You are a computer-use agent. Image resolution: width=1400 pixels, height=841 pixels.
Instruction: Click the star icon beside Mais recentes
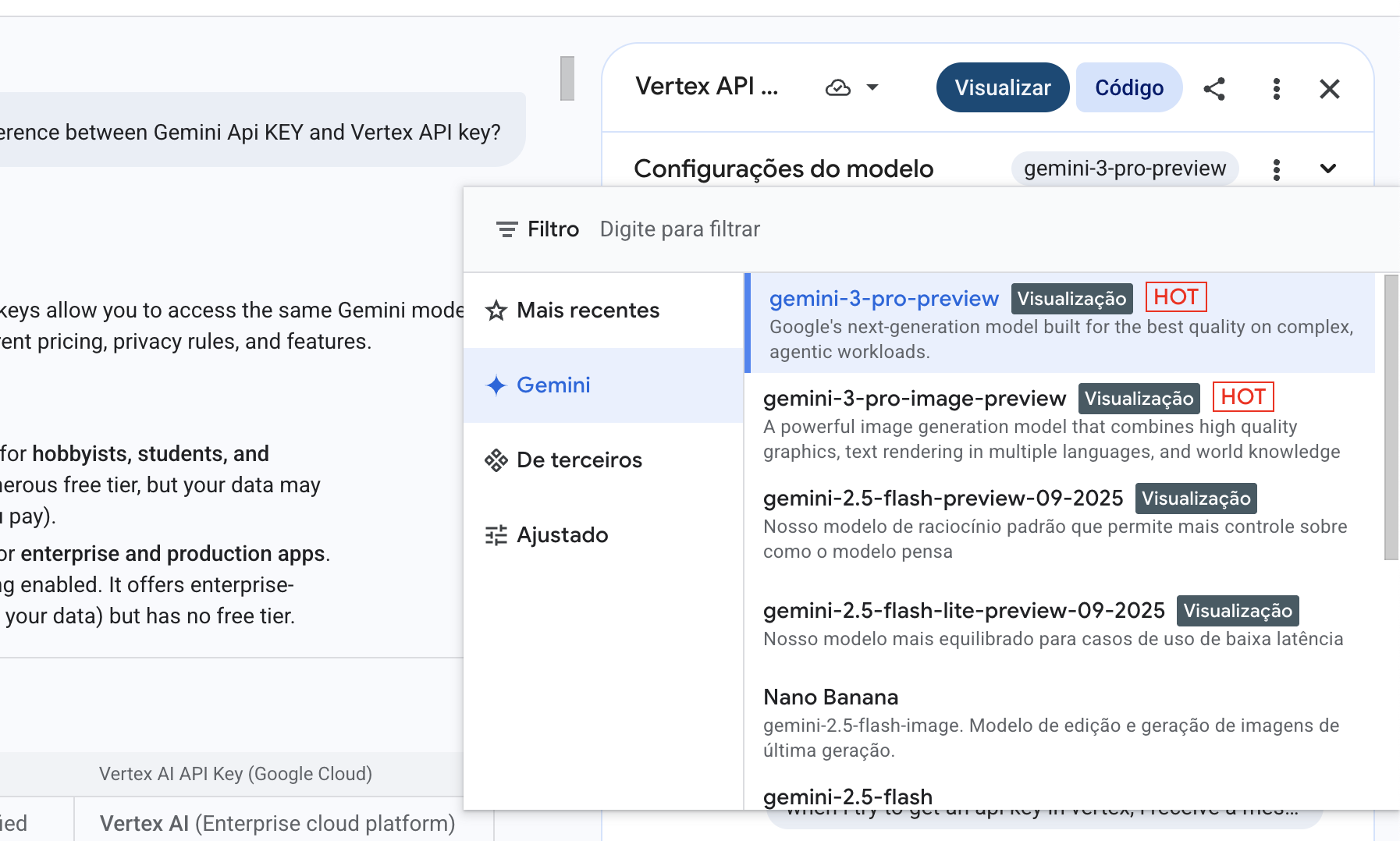496,310
